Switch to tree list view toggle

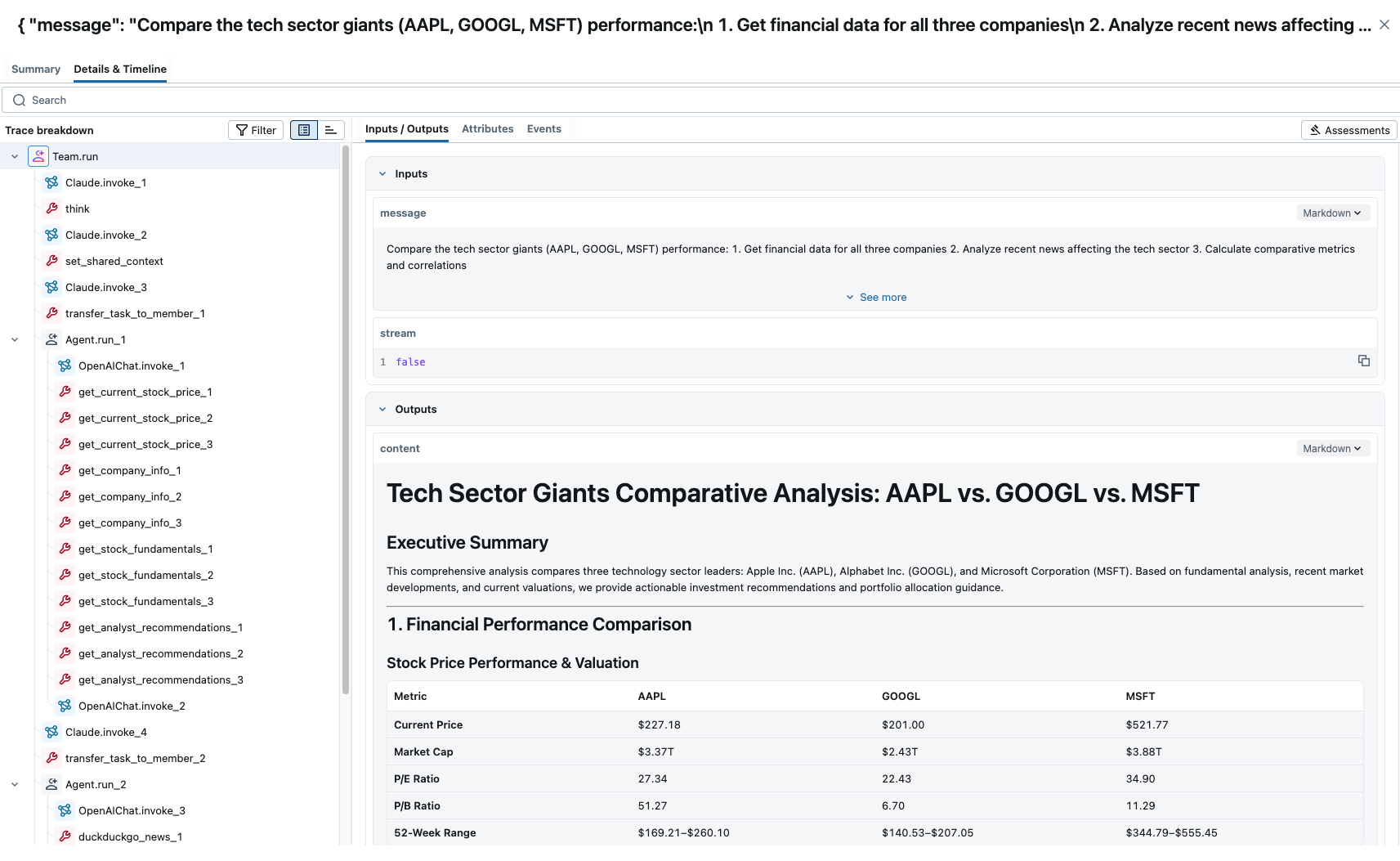304,130
